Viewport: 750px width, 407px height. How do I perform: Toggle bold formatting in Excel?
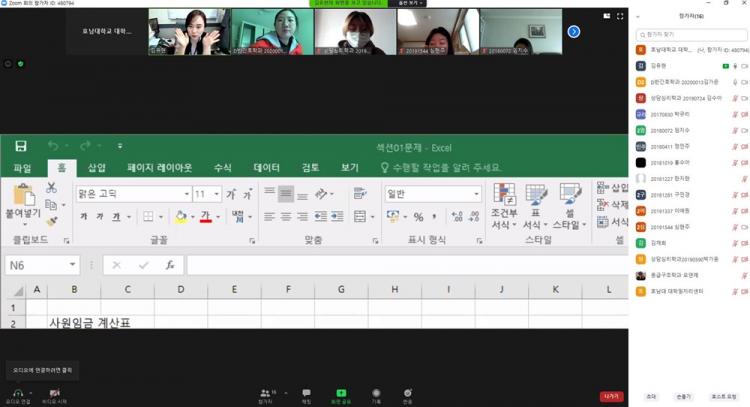[84, 216]
